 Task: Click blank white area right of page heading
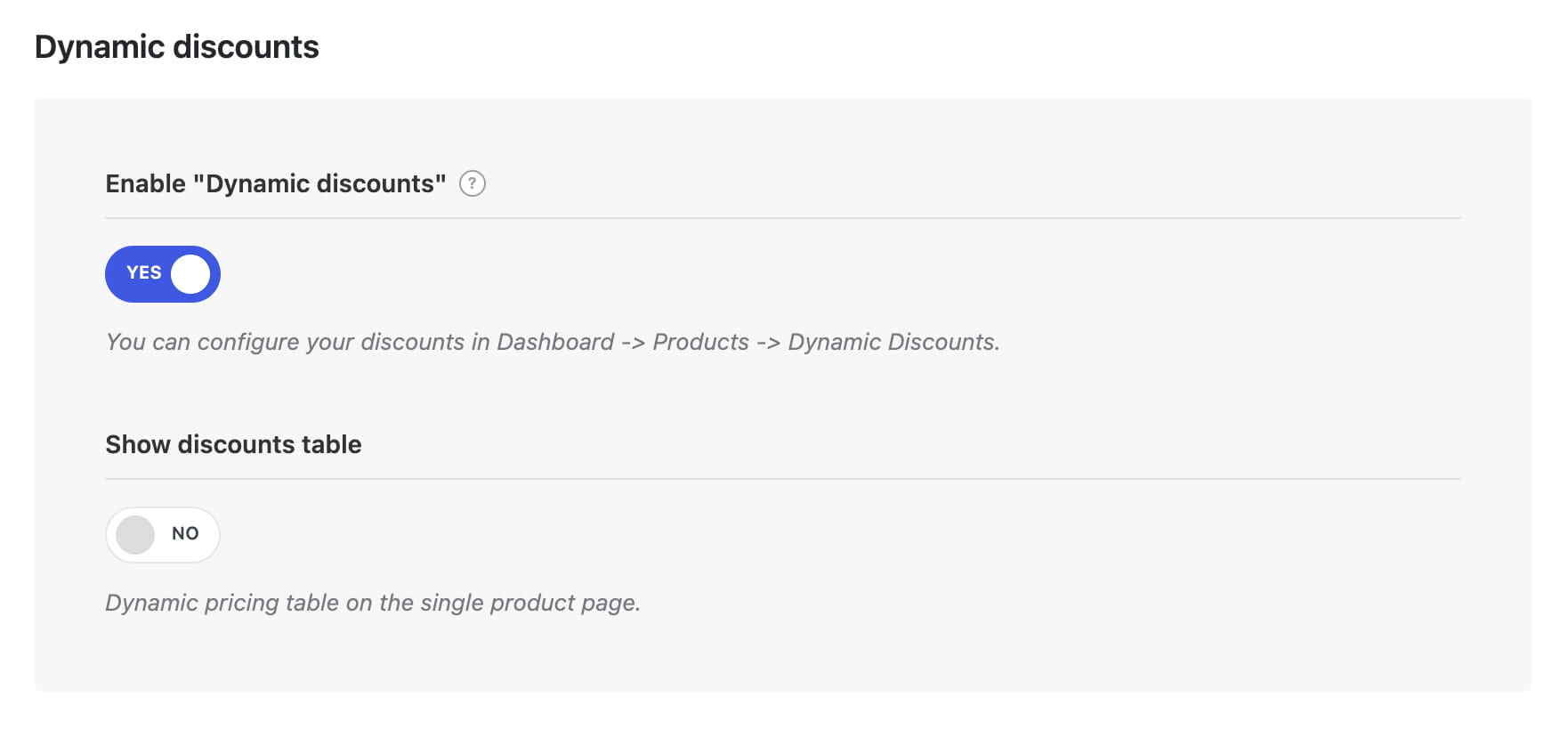click(x=925, y=46)
